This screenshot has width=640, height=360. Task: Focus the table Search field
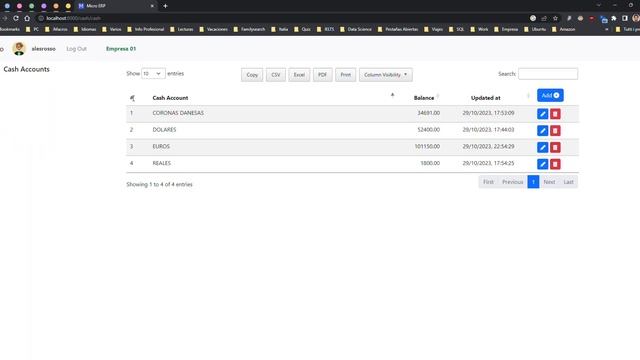[x=548, y=74]
